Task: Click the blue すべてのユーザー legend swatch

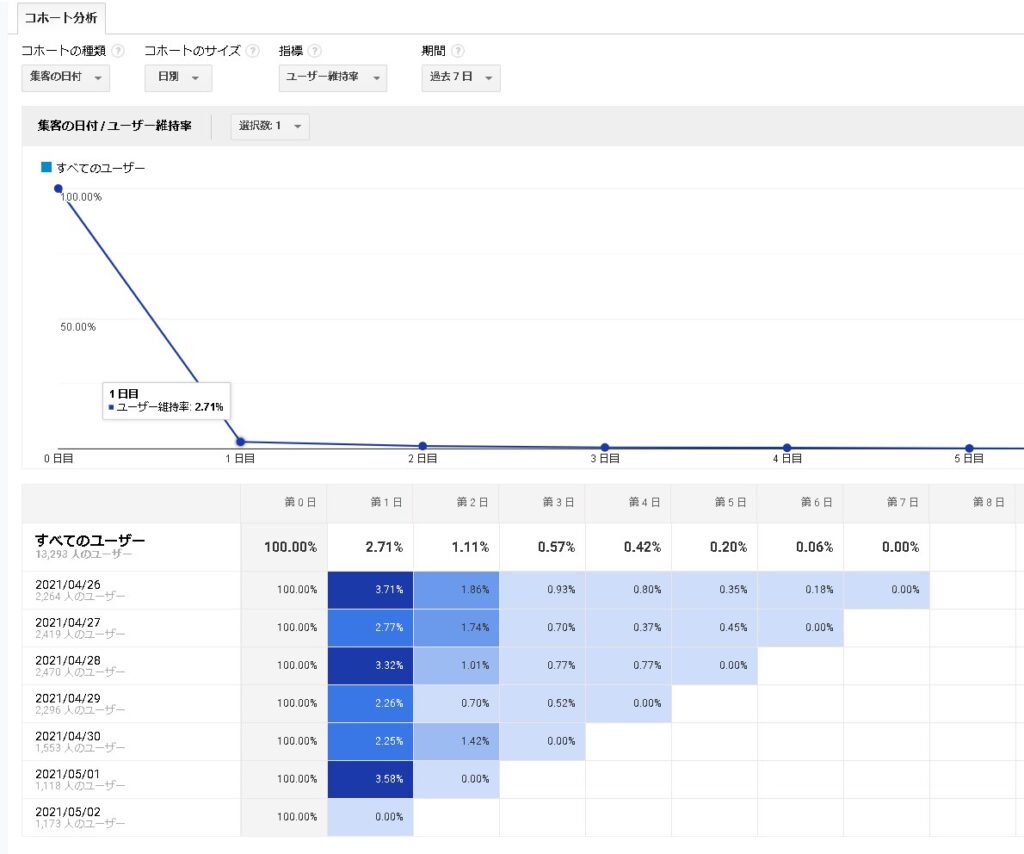Action: click(x=46, y=168)
